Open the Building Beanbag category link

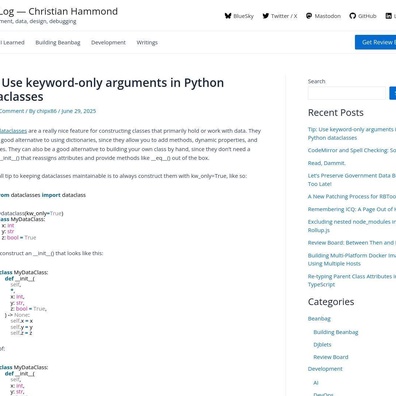coord(336,332)
